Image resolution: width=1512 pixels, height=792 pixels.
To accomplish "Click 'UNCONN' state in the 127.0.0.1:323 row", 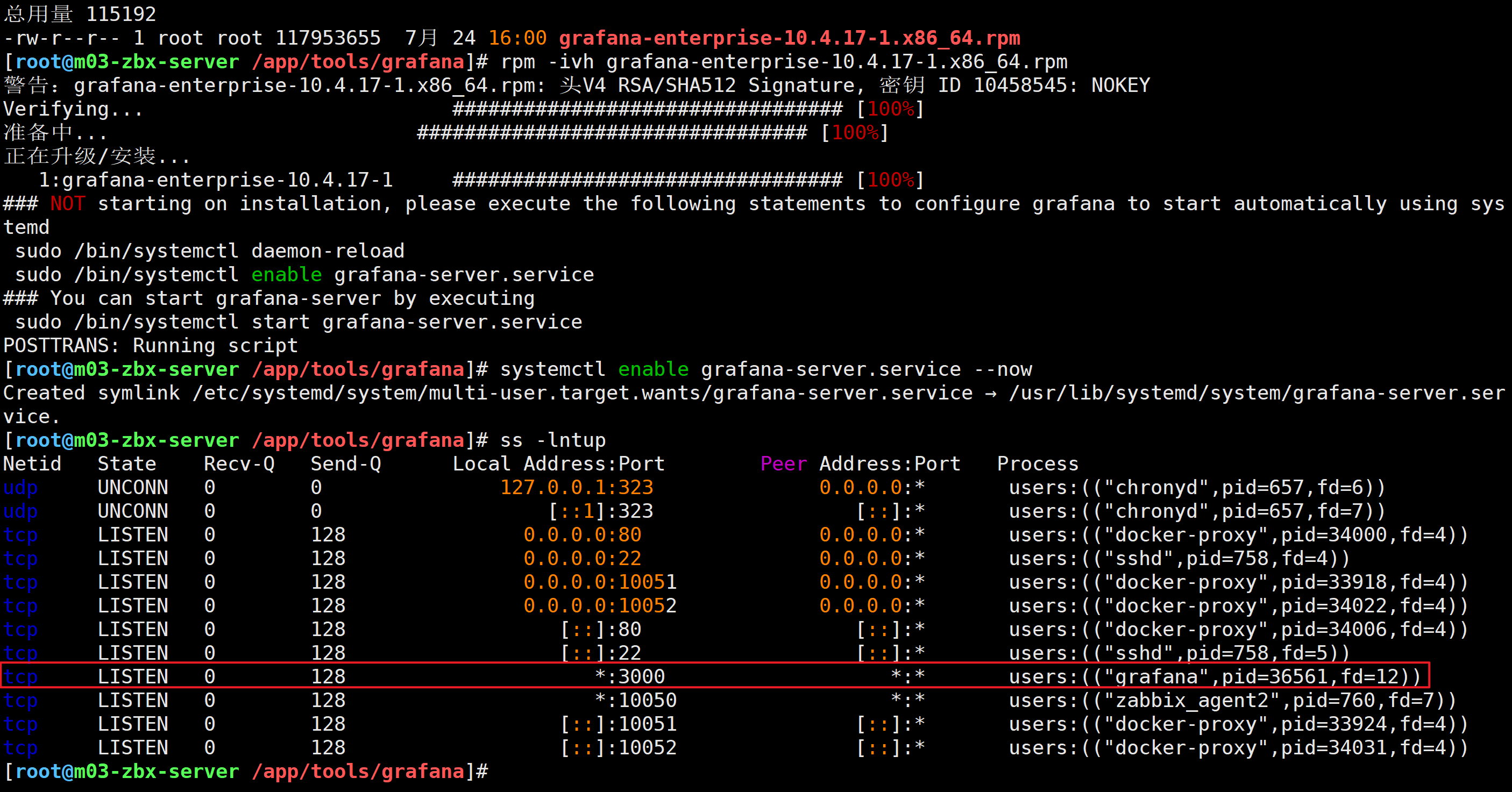I will point(133,488).
